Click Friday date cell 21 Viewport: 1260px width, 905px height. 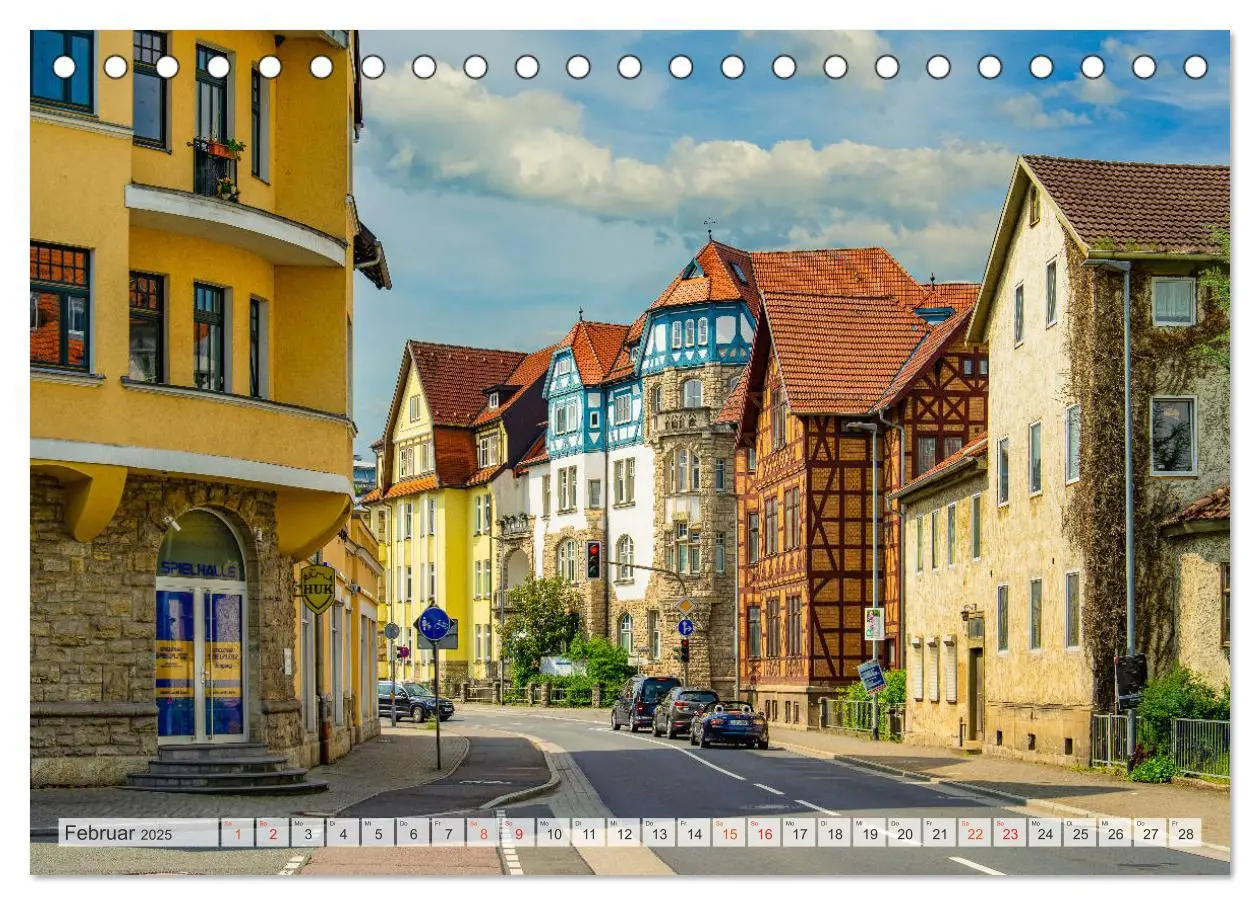click(939, 832)
